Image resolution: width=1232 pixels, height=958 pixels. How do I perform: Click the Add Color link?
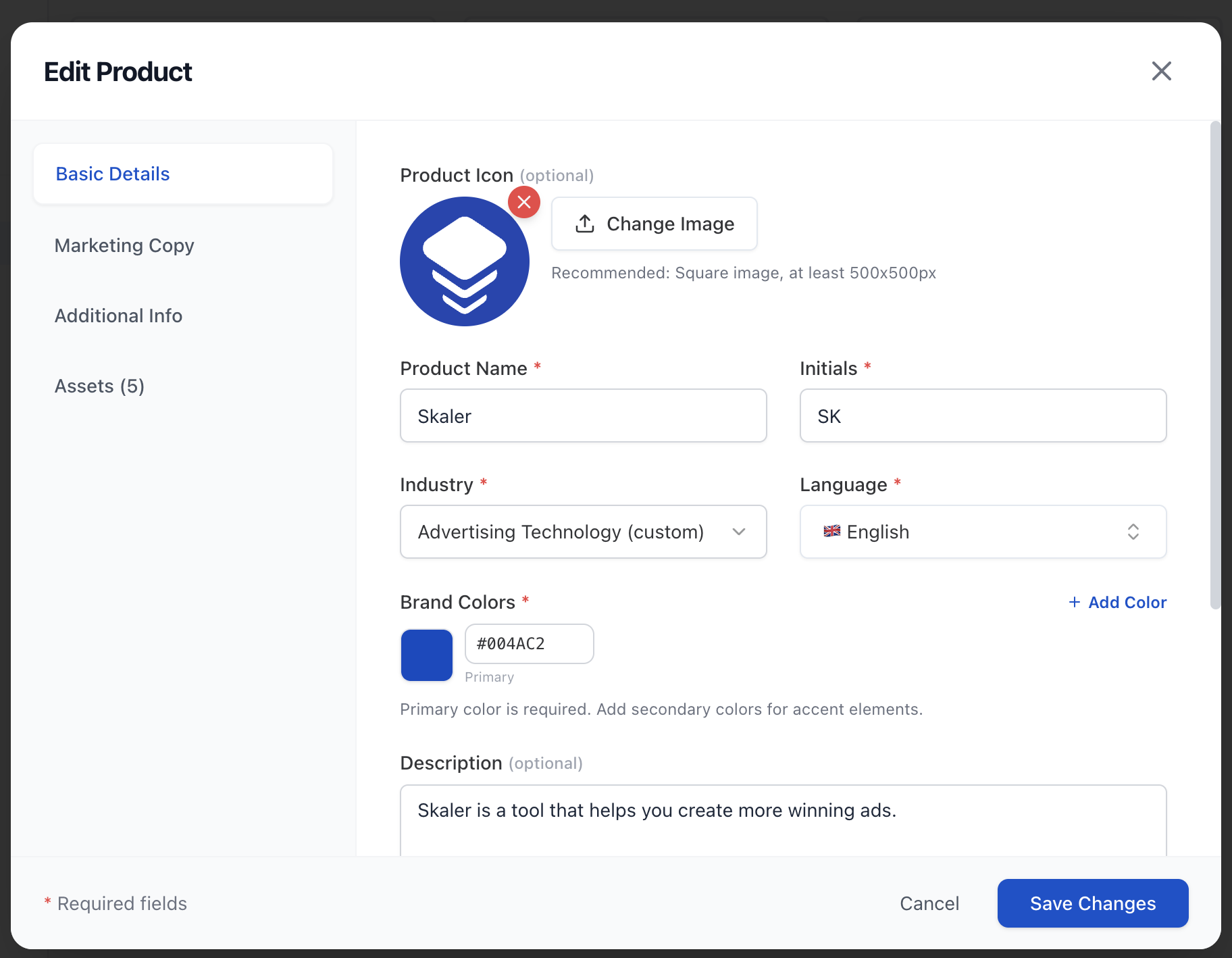point(1117,602)
